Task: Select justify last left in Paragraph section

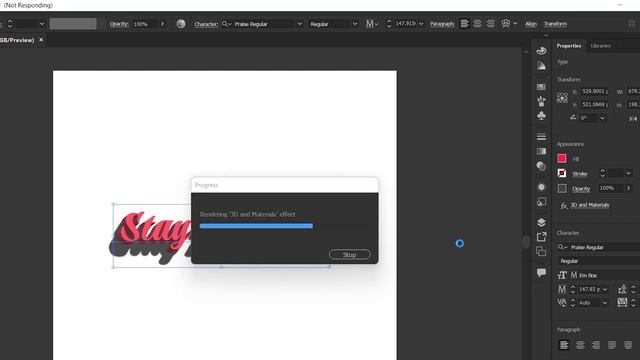Action: 612,345
